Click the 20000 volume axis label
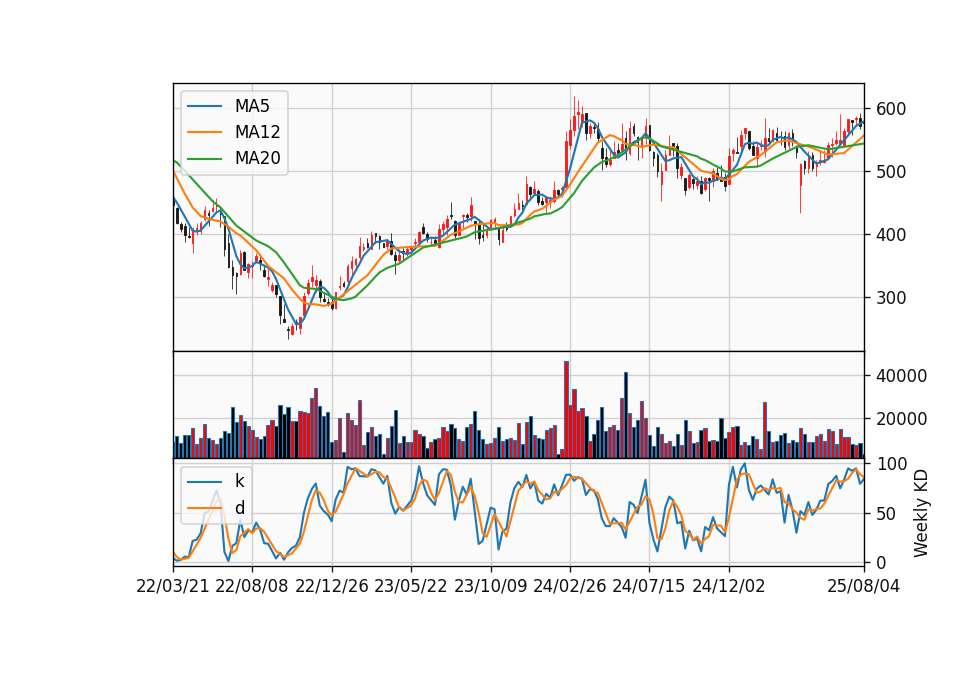Screen dimensions: 960x690 (901, 419)
